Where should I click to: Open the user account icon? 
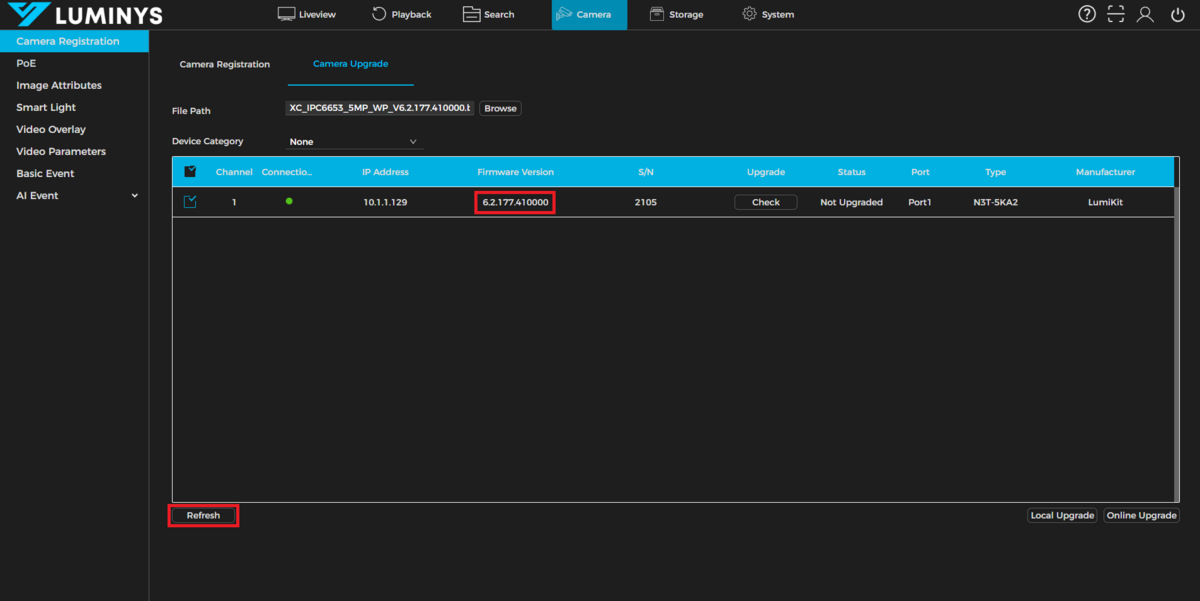pyautogui.click(x=1146, y=14)
